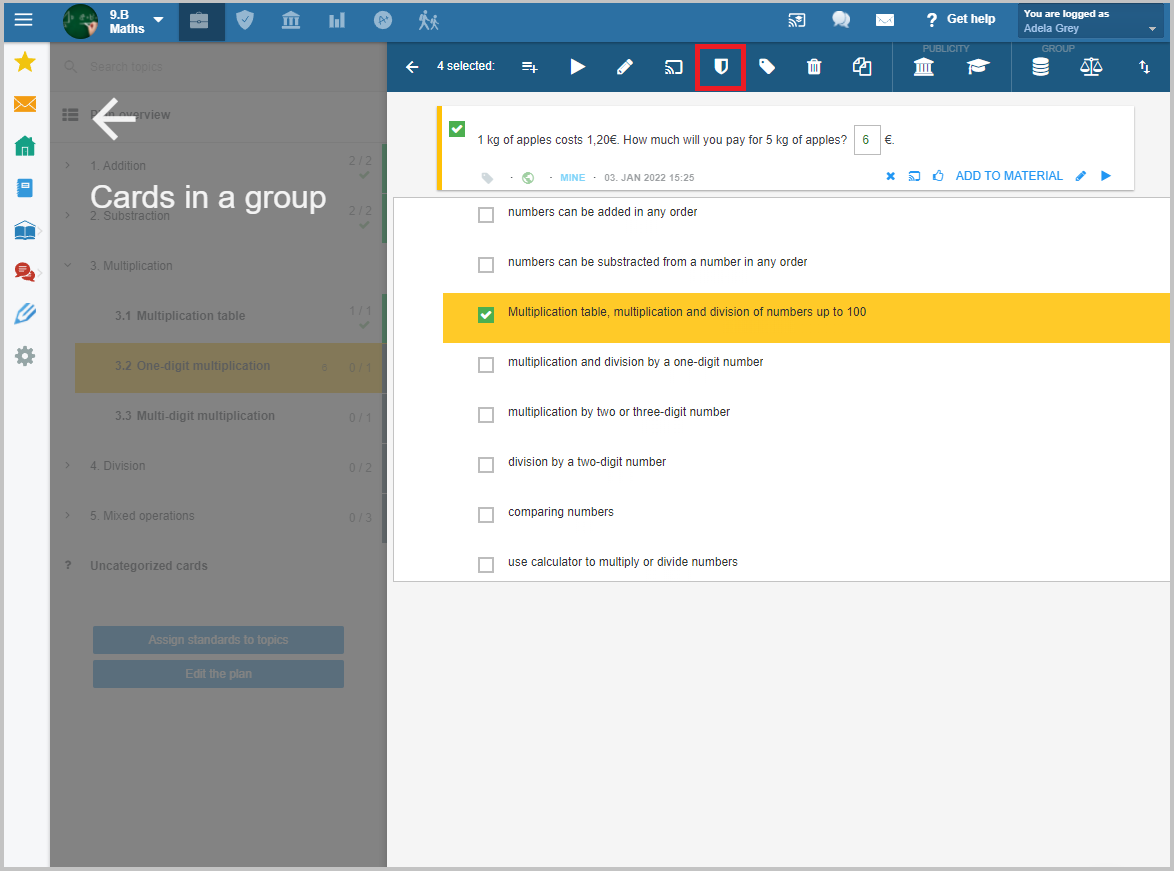Click the standards shield icon in toolbar
Viewport: 1174px width, 871px height.
720,67
